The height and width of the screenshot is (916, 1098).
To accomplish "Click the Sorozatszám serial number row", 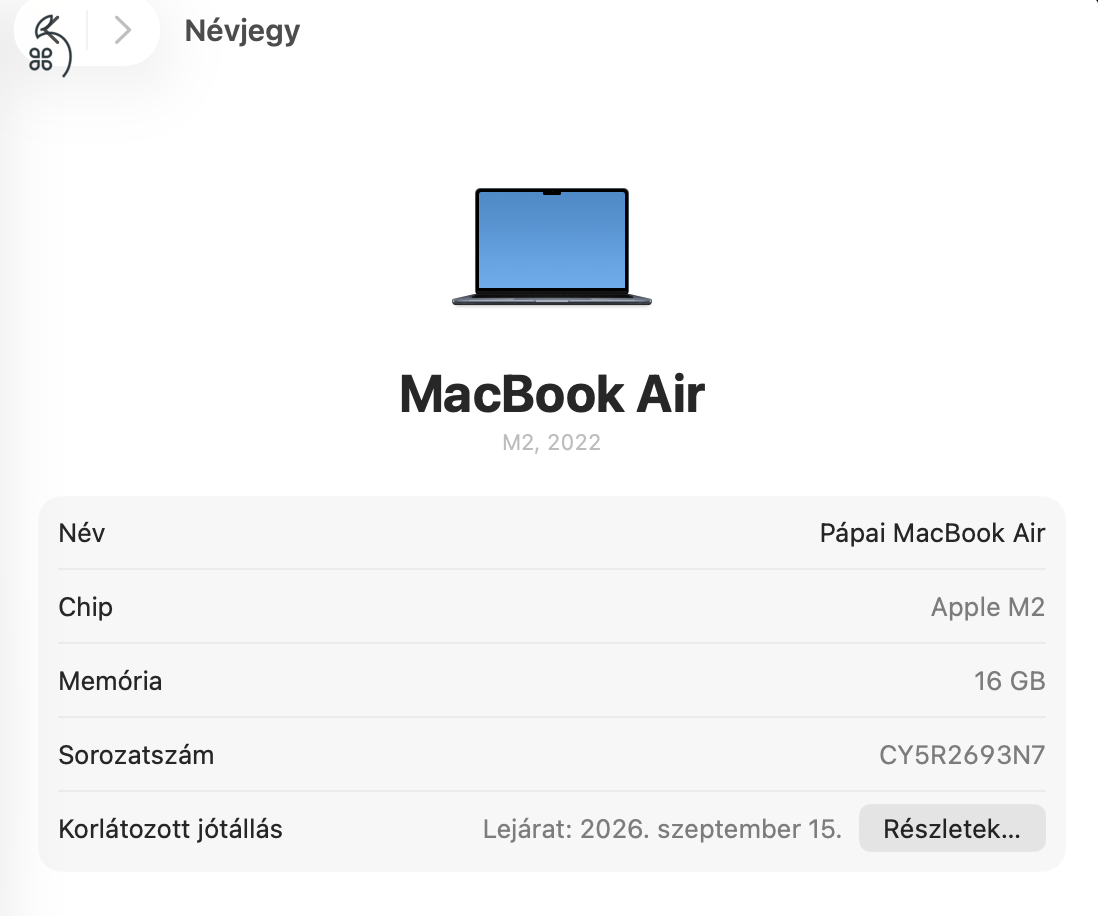I will click(551, 755).
